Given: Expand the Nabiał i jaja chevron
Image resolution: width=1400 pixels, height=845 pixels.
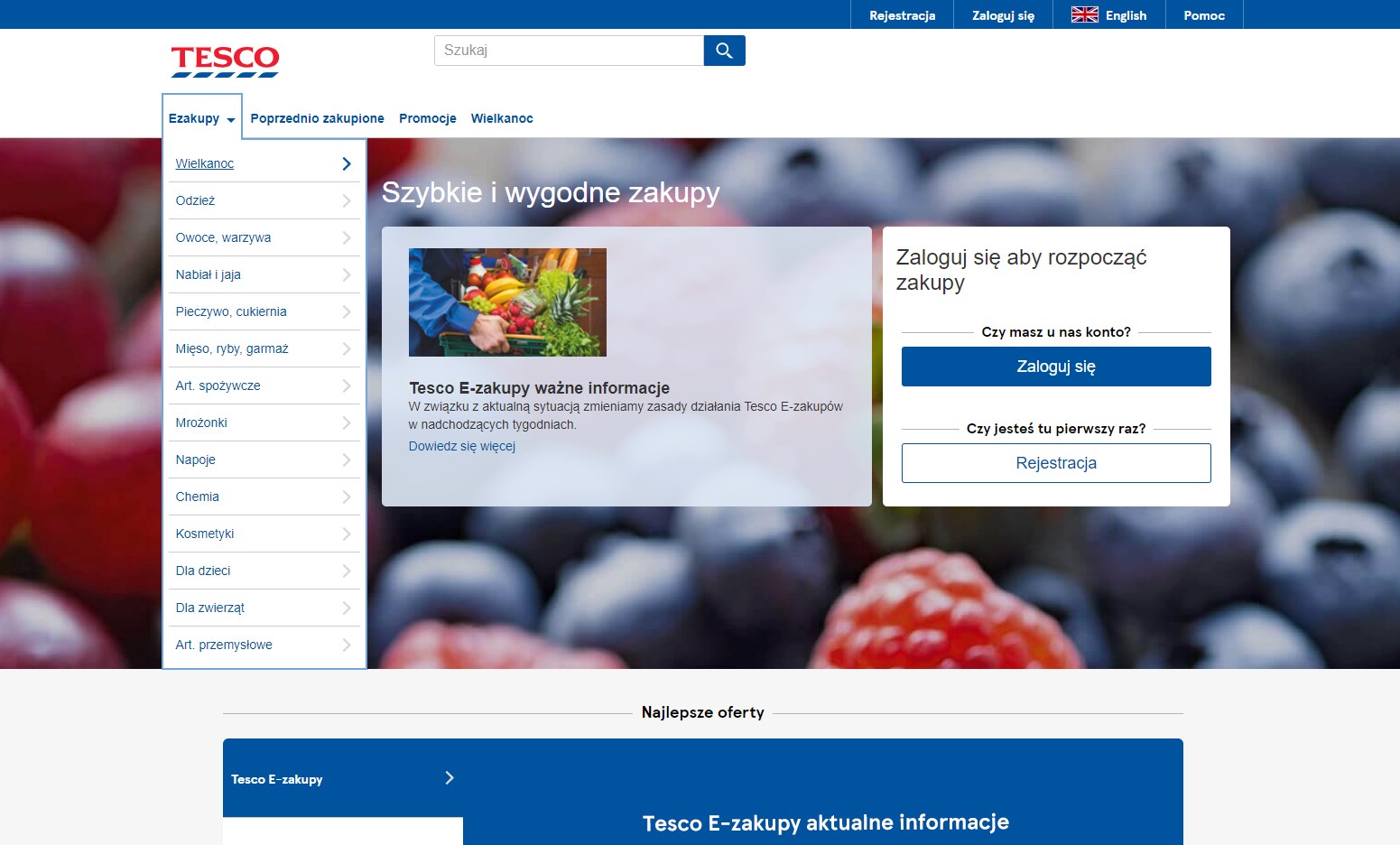Looking at the screenshot, I should 347,274.
